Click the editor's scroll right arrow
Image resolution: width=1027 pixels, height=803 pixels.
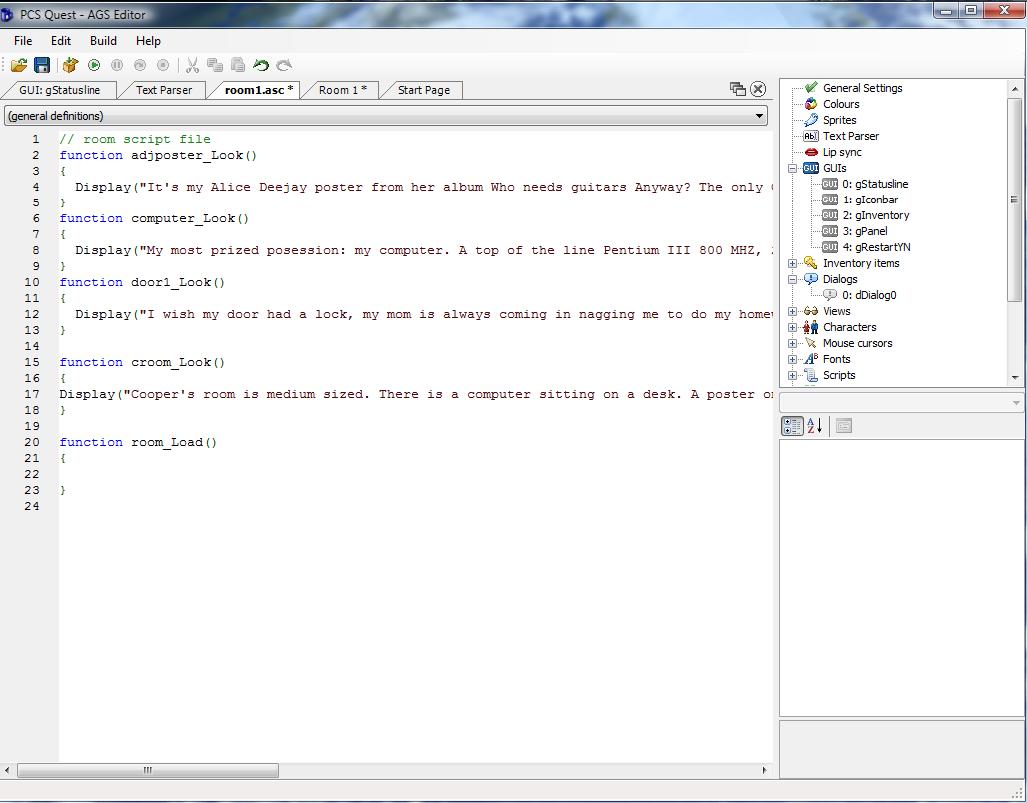(764, 770)
